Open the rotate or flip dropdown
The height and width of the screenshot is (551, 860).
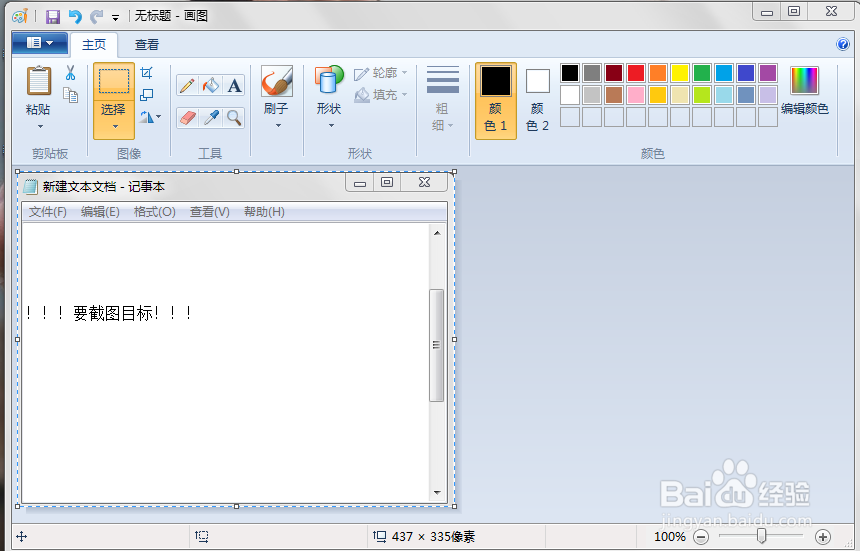pos(150,117)
